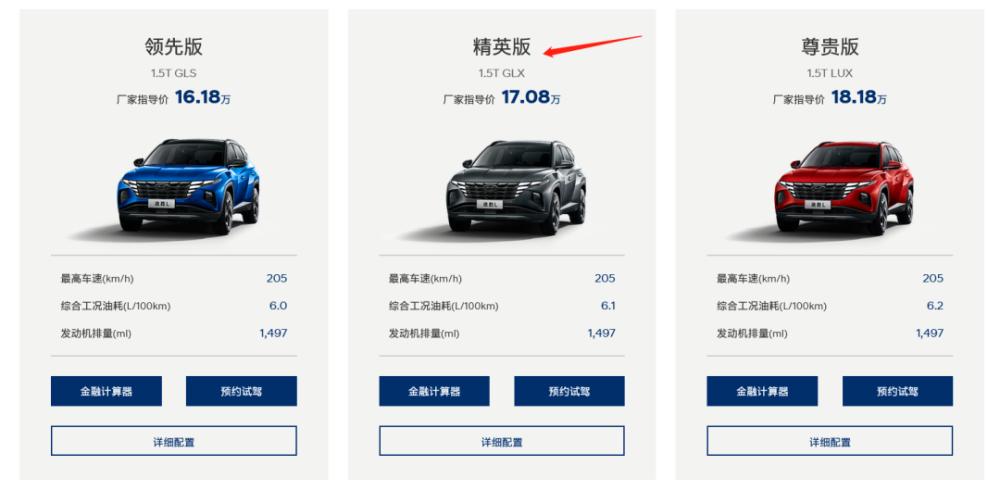
Task: Click the blue 领先版 car image
Action: 189,186
